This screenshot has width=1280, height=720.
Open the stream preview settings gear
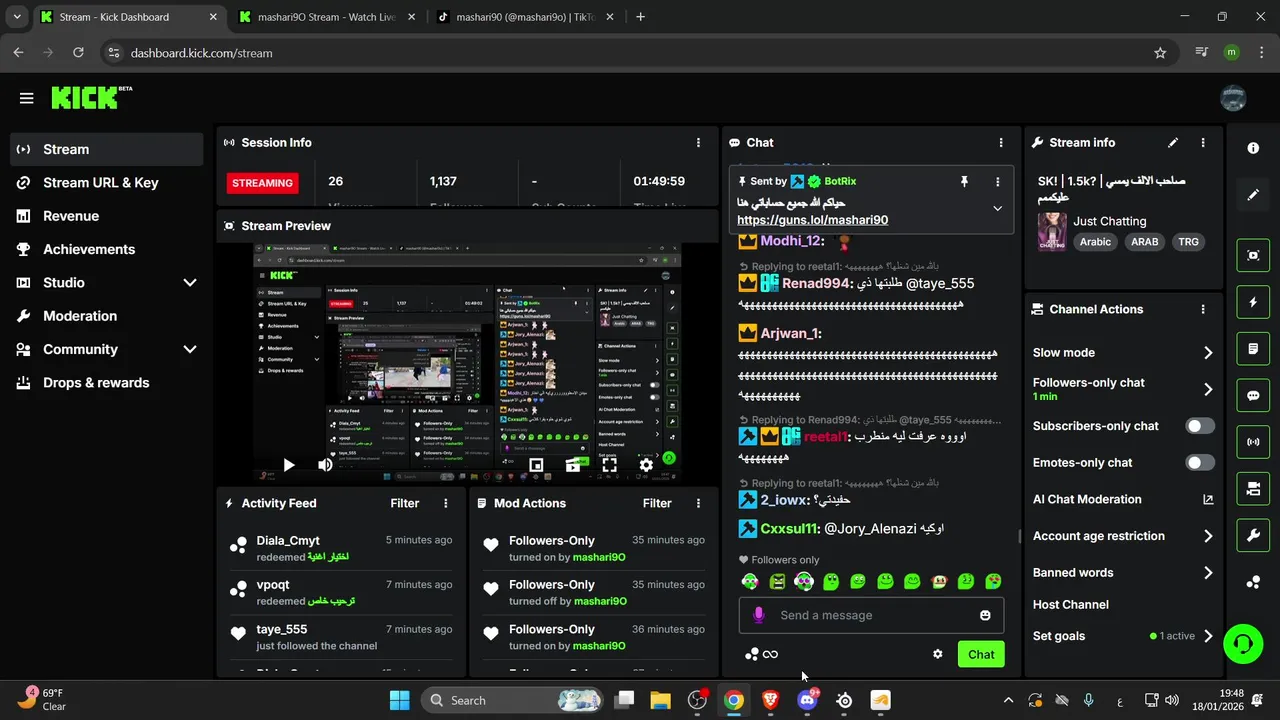[x=646, y=465]
